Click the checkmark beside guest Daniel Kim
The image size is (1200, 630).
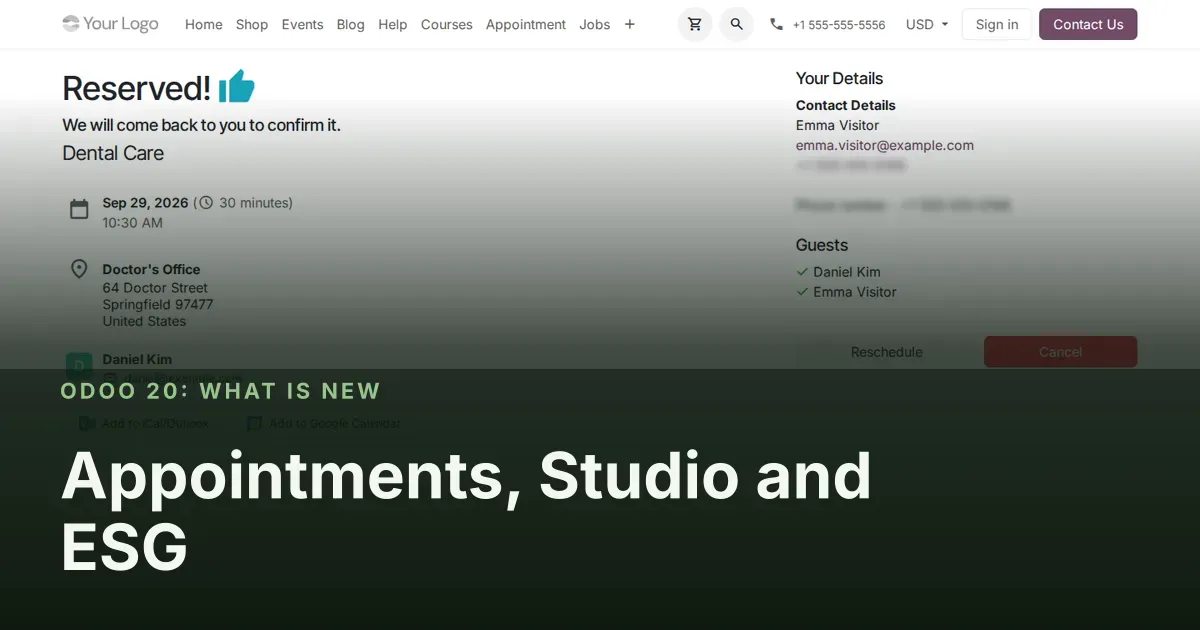[x=802, y=272]
